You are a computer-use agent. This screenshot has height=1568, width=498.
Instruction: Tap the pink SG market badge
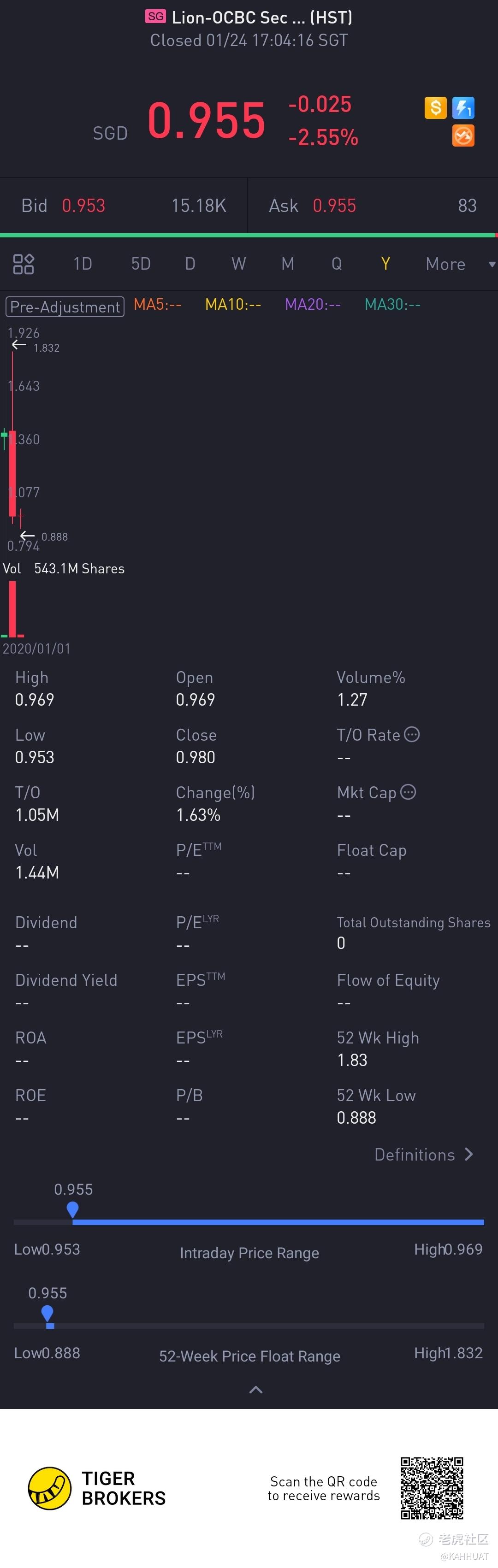156,17
